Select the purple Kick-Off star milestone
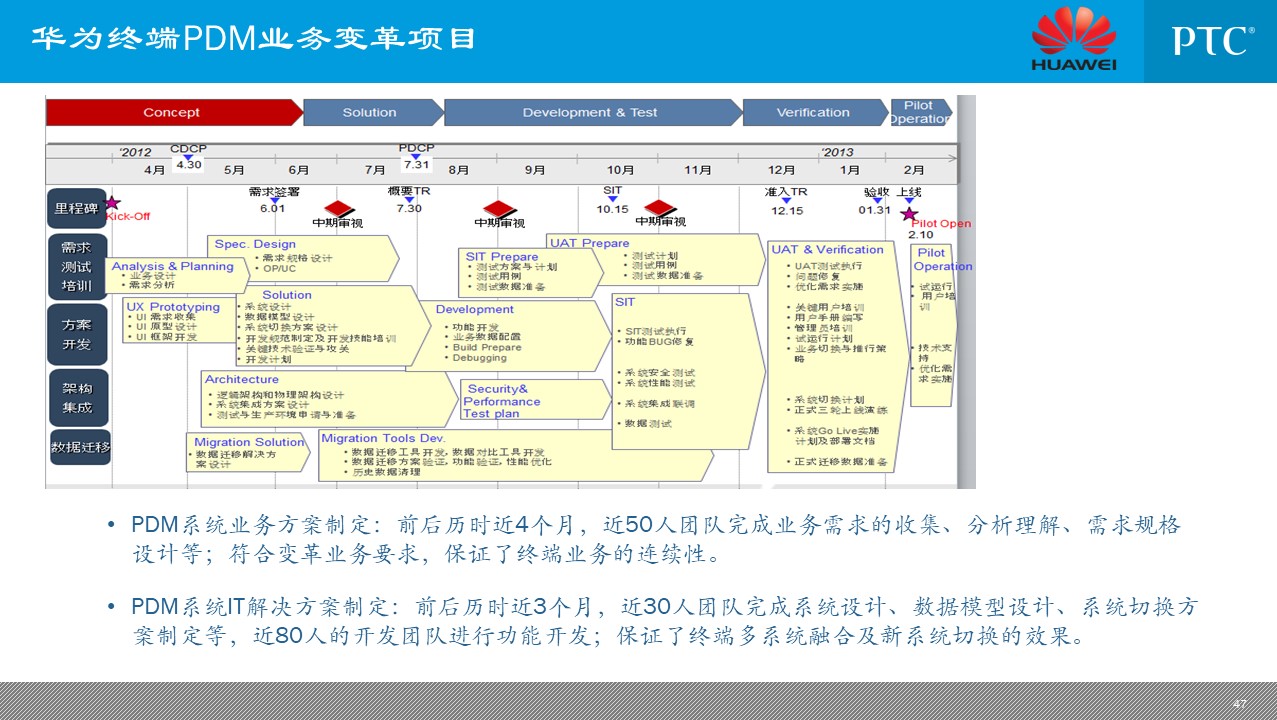Image resolution: width=1277 pixels, height=720 pixels. (x=112, y=203)
